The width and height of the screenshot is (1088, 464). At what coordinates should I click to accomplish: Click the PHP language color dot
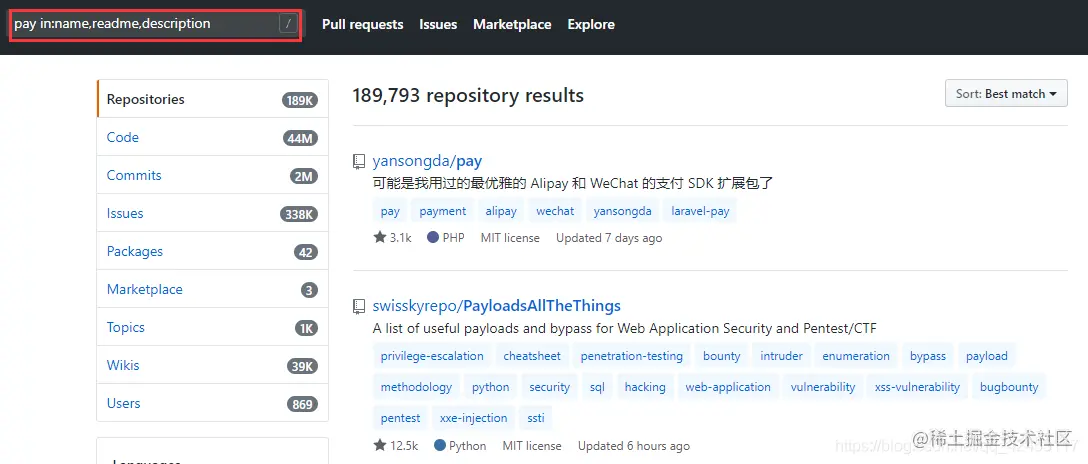(433, 237)
